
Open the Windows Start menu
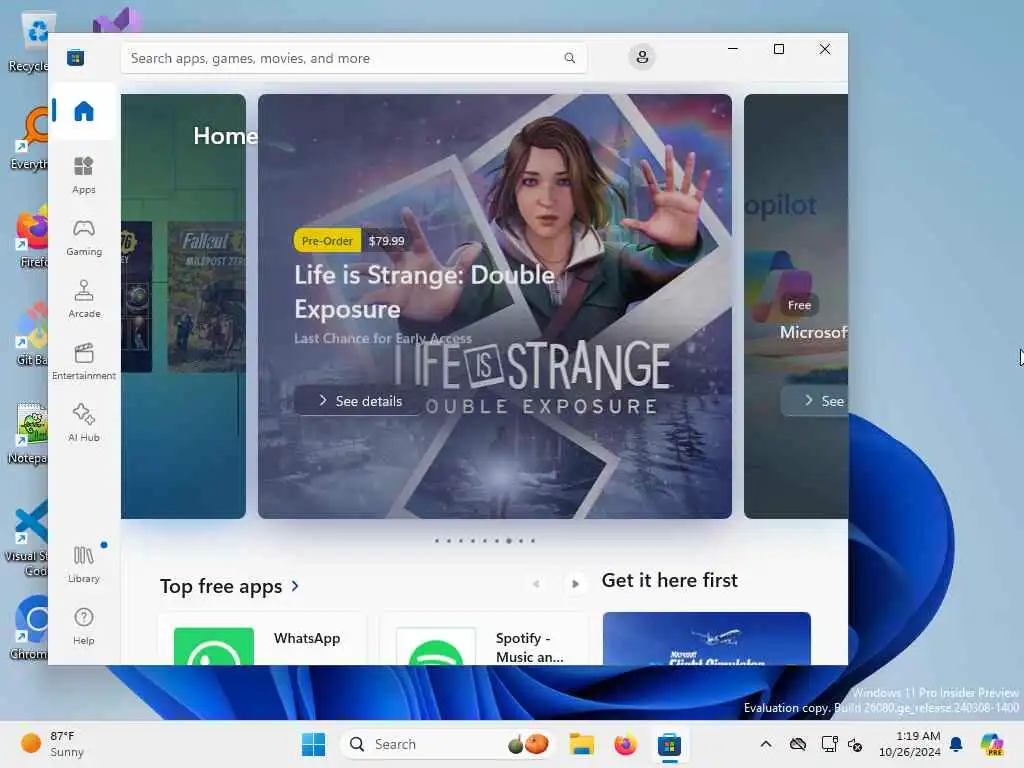pyautogui.click(x=313, y=744)
